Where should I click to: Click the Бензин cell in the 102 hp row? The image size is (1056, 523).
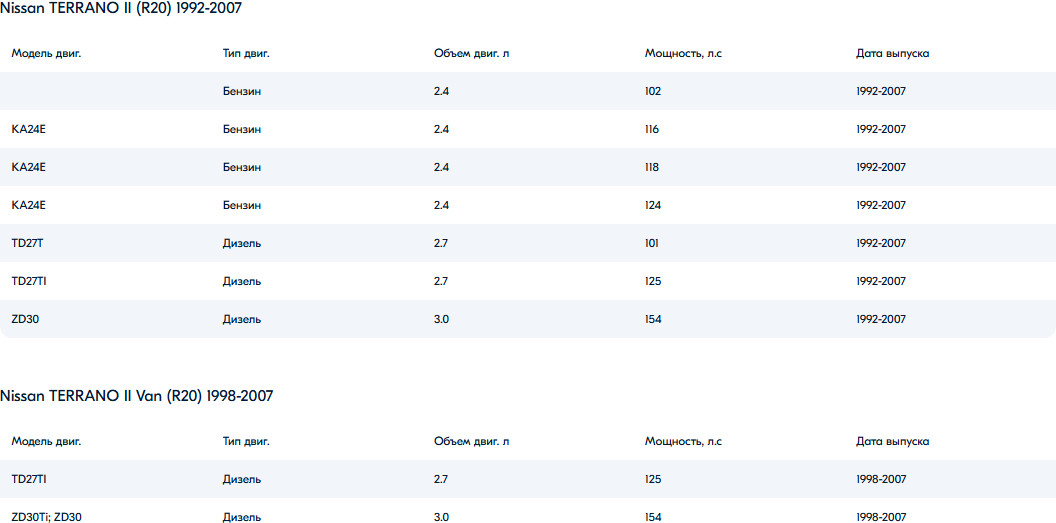[x=242, y=91]
